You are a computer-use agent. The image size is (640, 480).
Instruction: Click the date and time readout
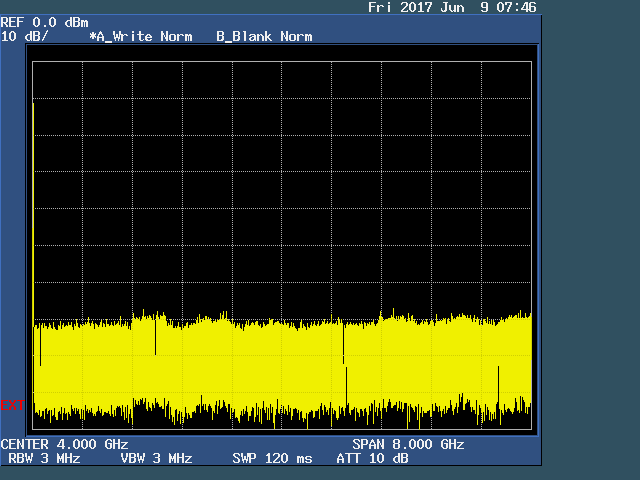coord(452,7)
